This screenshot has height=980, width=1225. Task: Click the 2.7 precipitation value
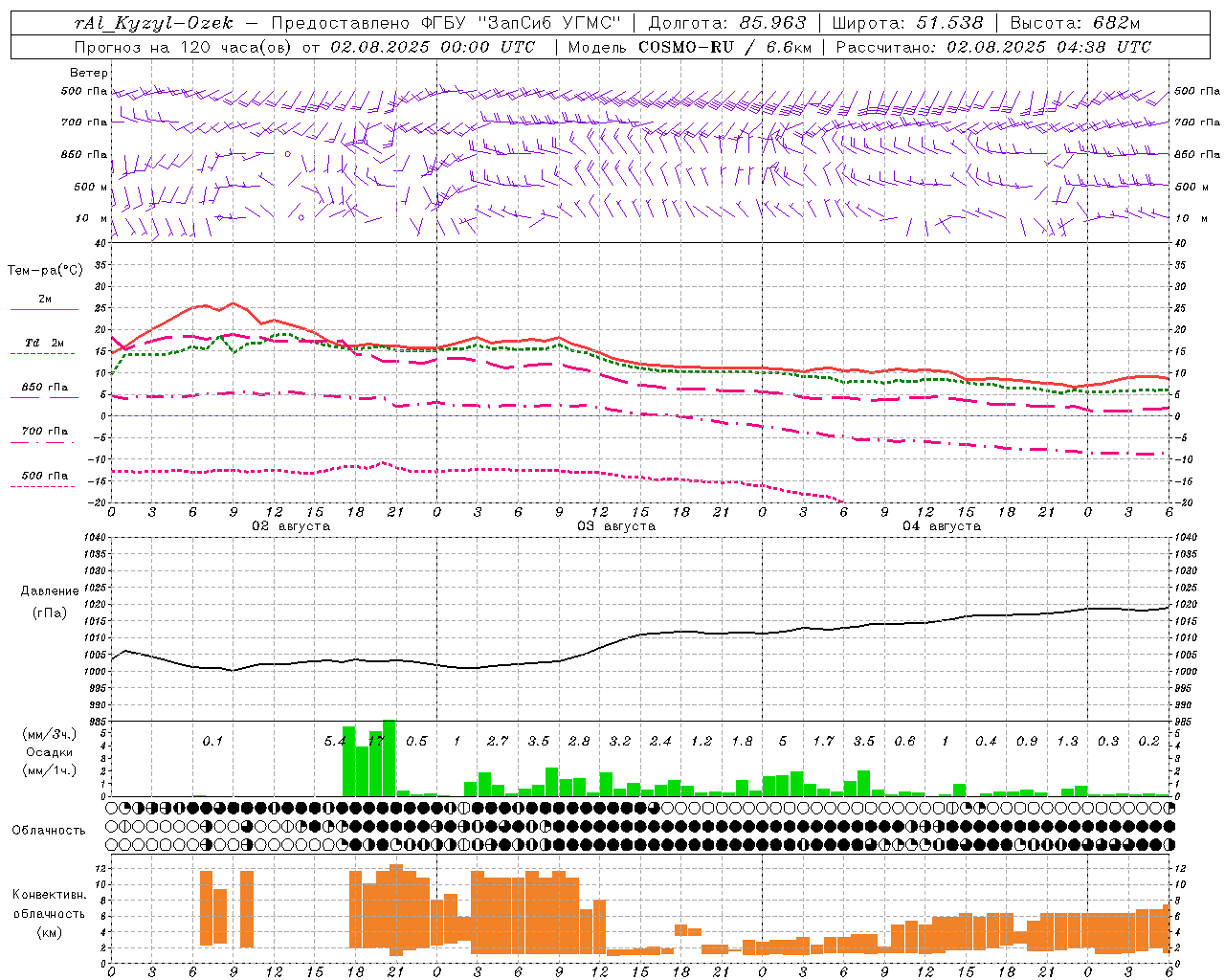[498, 741]
